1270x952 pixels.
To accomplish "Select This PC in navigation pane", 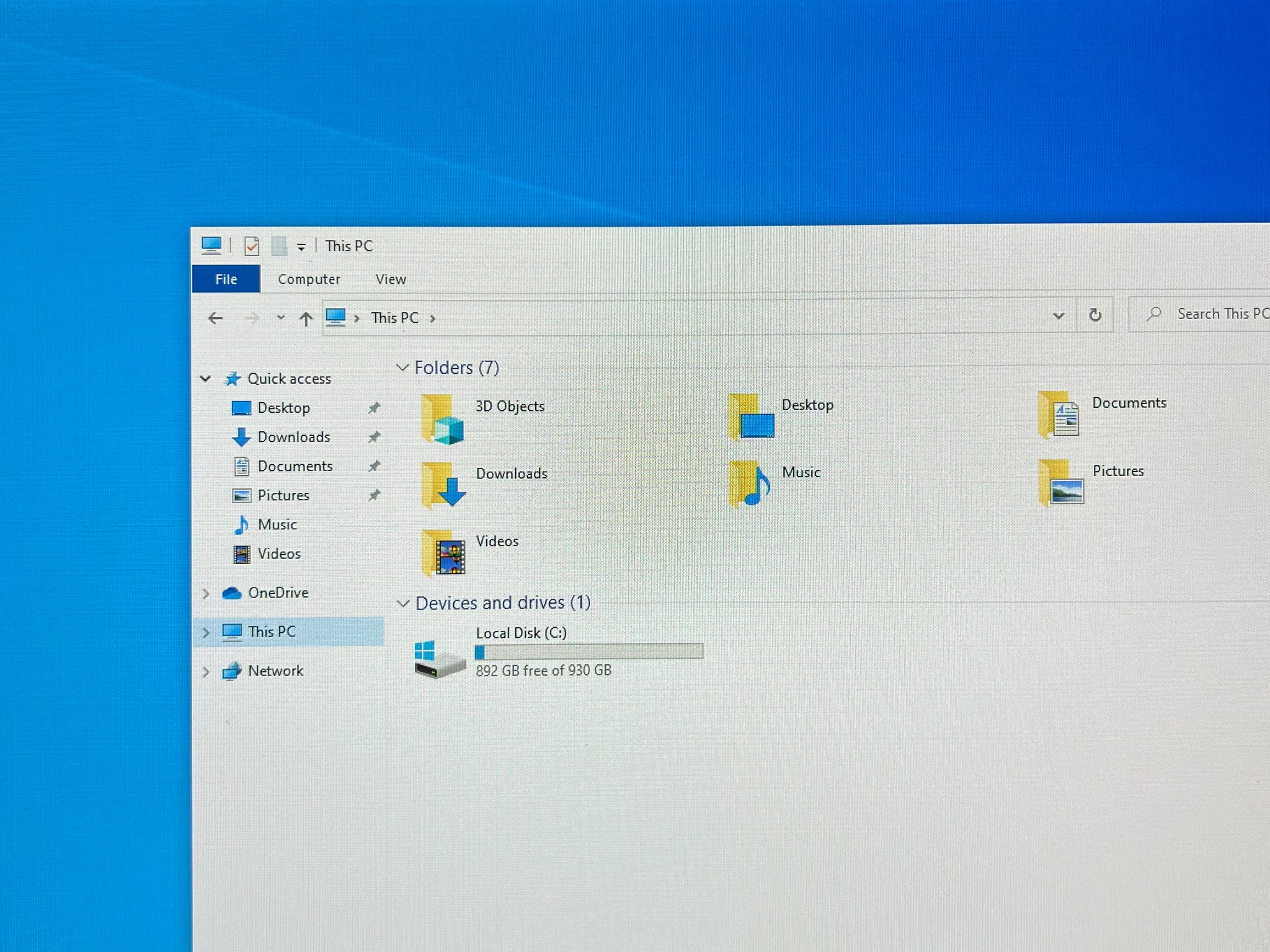I will pos(272,632).
